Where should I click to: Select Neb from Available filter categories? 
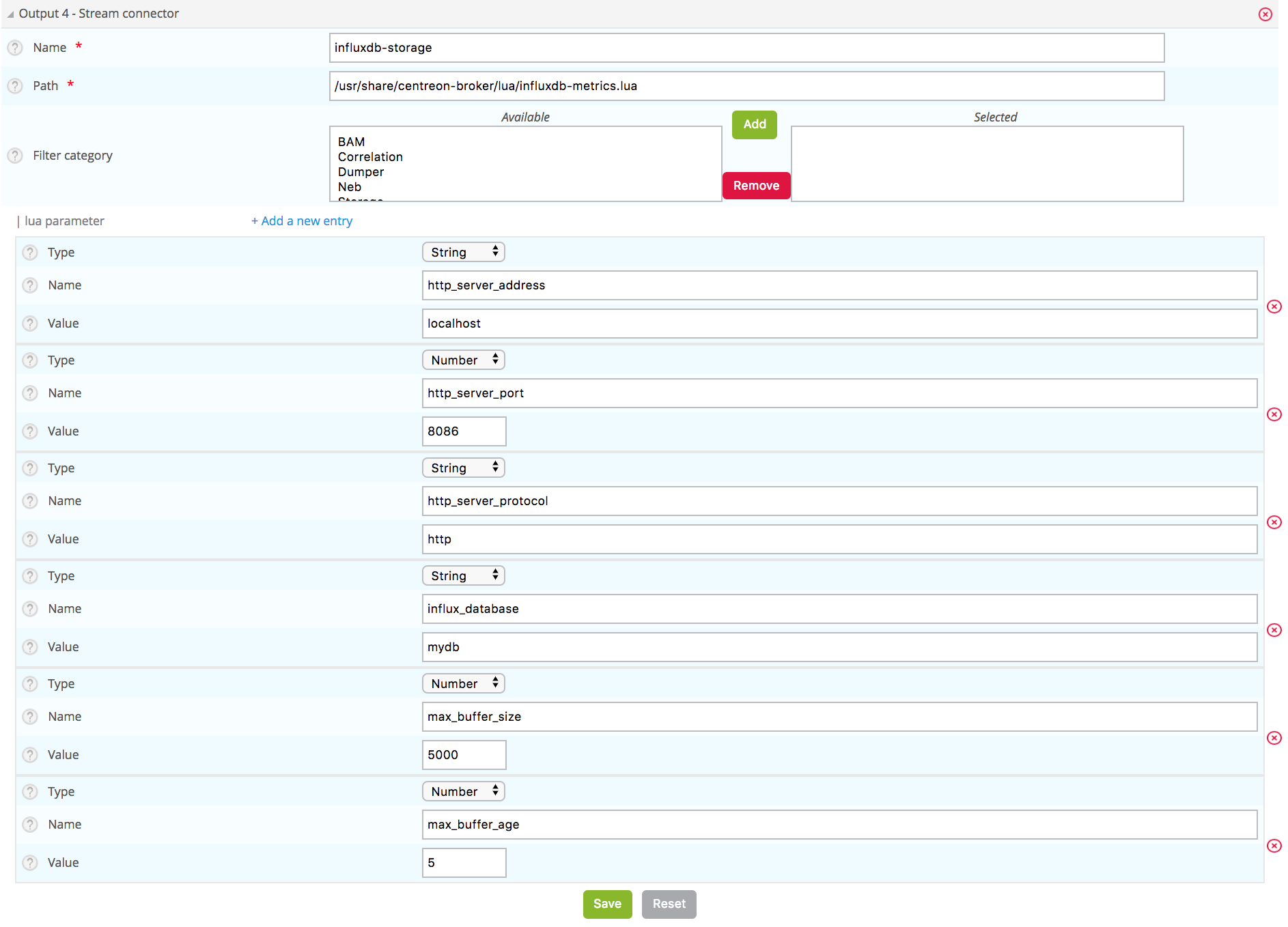click(350, 187)
